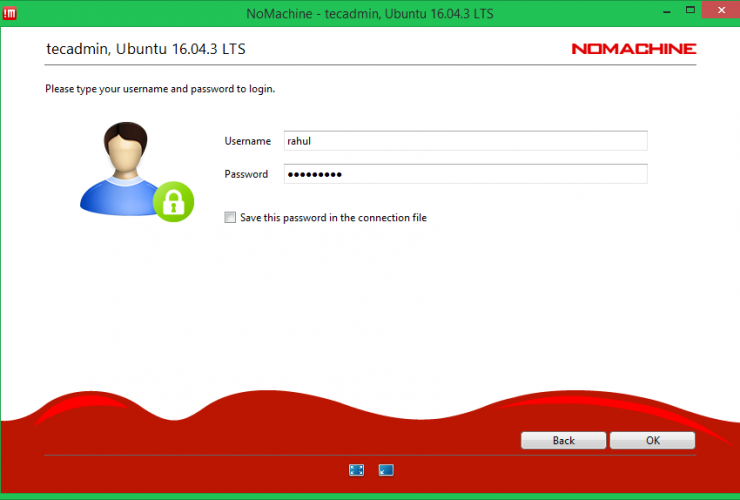Focus the Username field containing rahul
Viewport: 740px width, 500px height.
click(465, 141)
